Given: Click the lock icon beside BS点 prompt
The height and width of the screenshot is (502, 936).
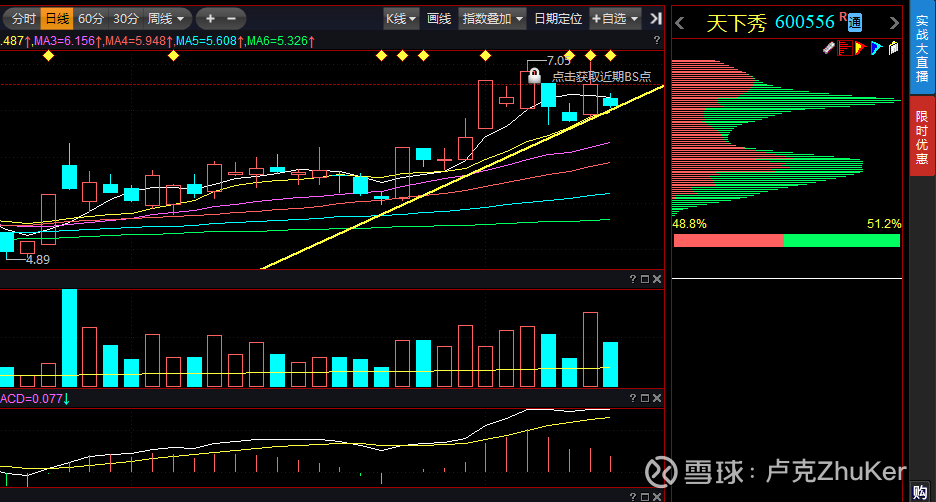Looking at the screenshot, I should (x=535, y=76).
